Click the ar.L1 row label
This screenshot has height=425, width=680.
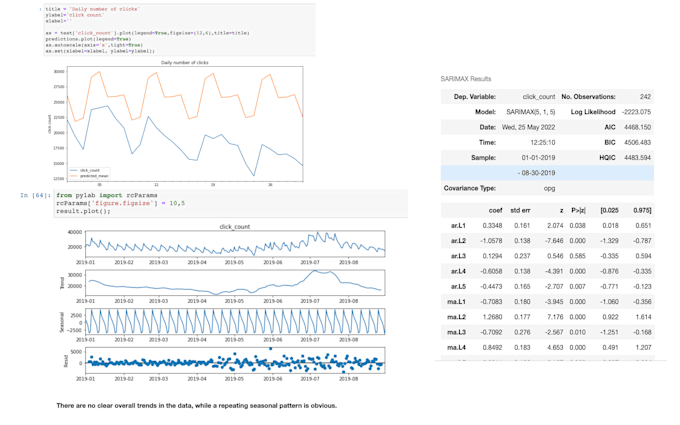point(458,226)
